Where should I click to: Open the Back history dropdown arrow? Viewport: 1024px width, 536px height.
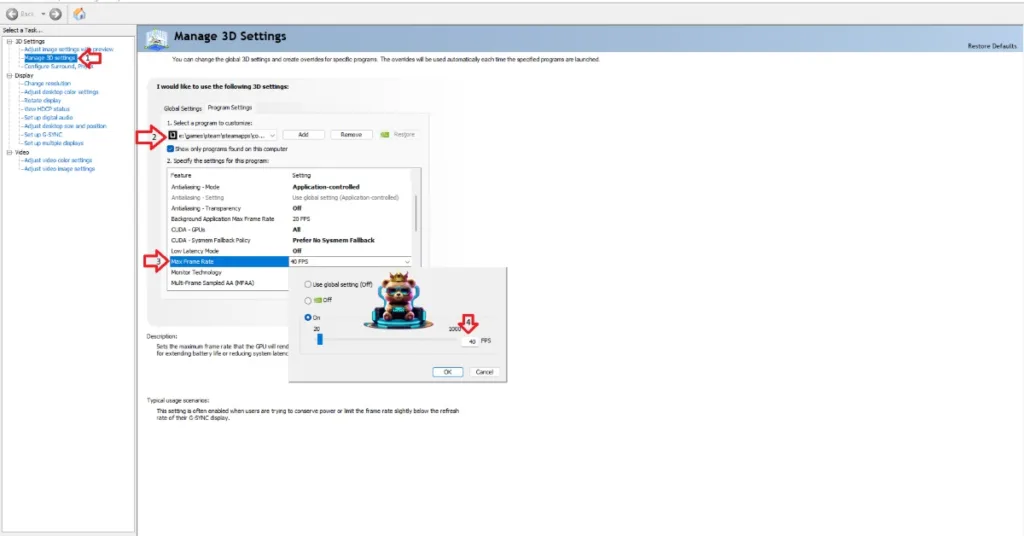(x=41, y=14)
